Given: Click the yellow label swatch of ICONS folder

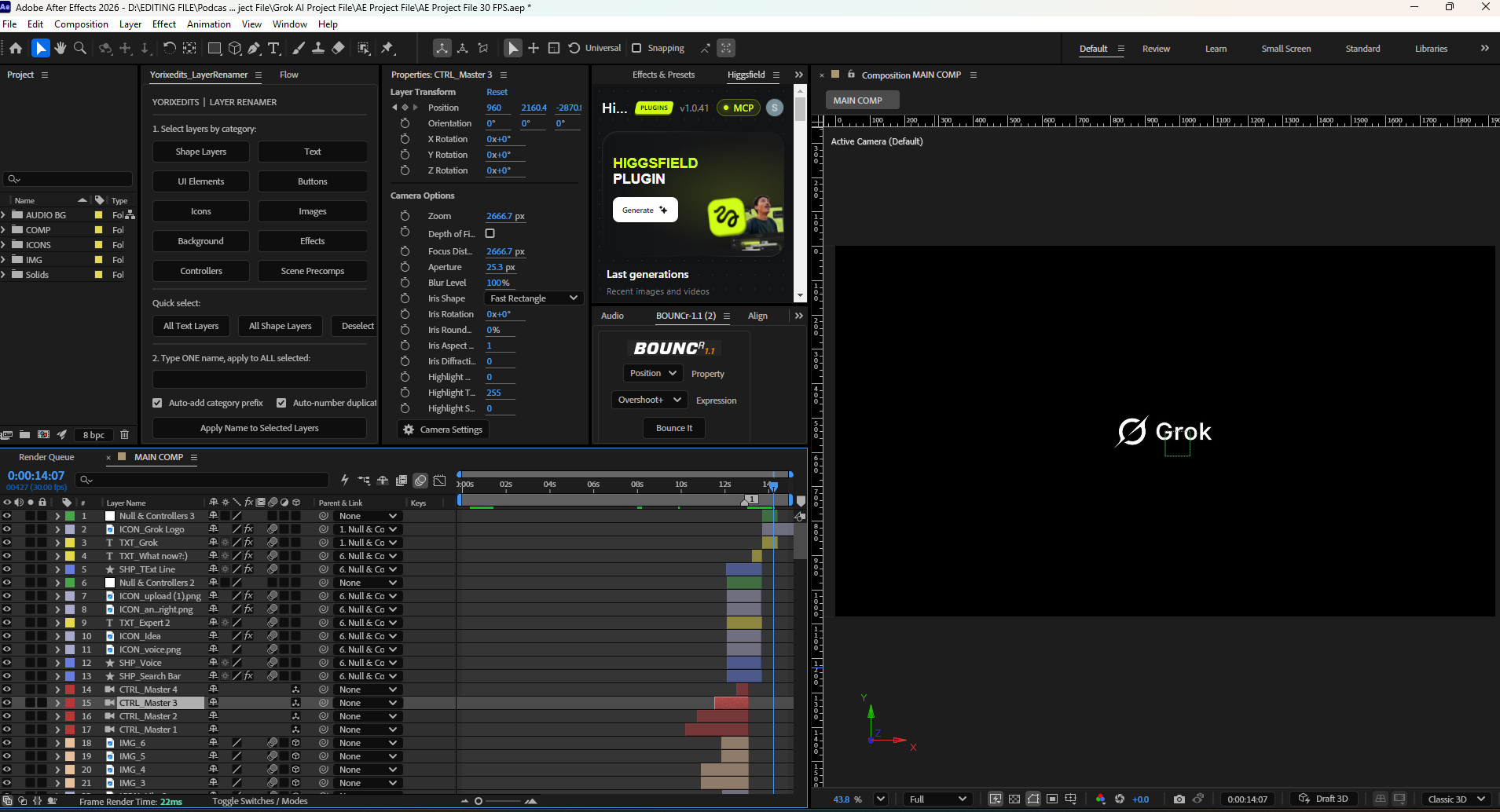Looking at the screenshot, I should (98, 245).
